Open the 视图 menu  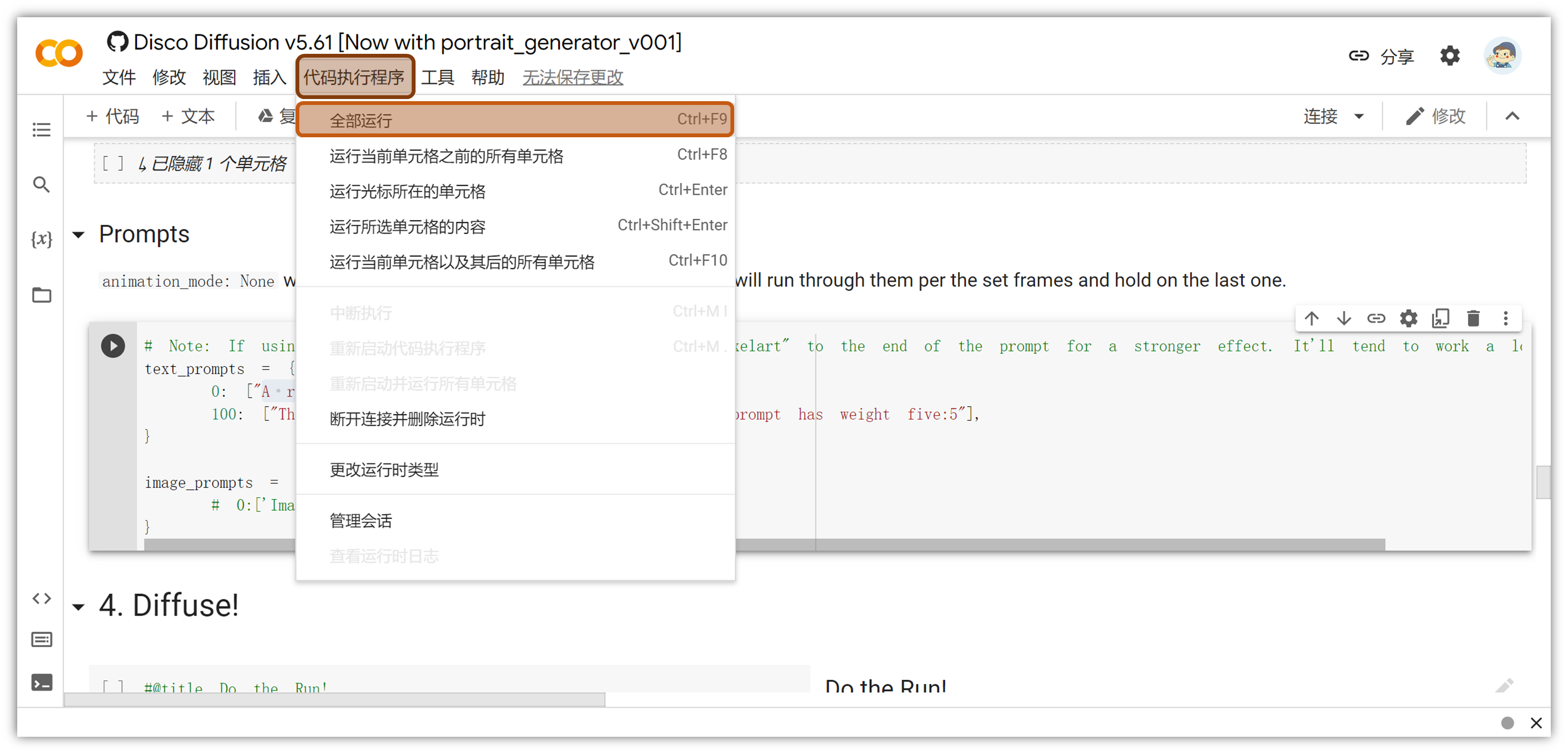[x=219, y=77]
